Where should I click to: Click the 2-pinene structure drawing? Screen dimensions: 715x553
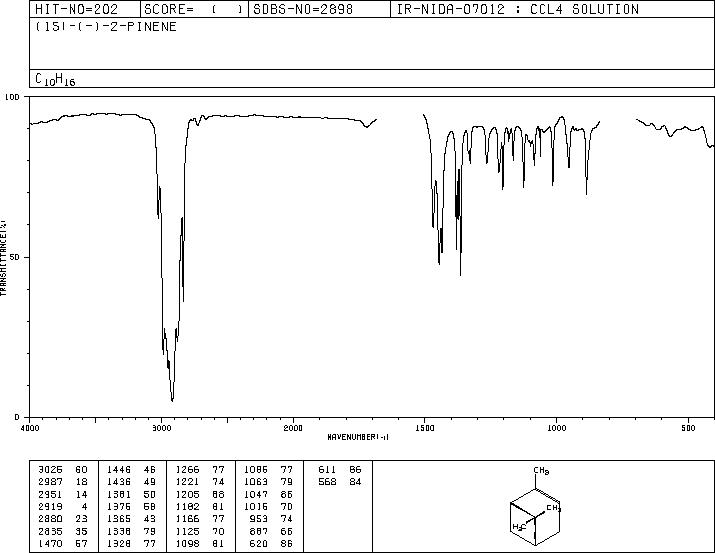(x=535, y=507)
